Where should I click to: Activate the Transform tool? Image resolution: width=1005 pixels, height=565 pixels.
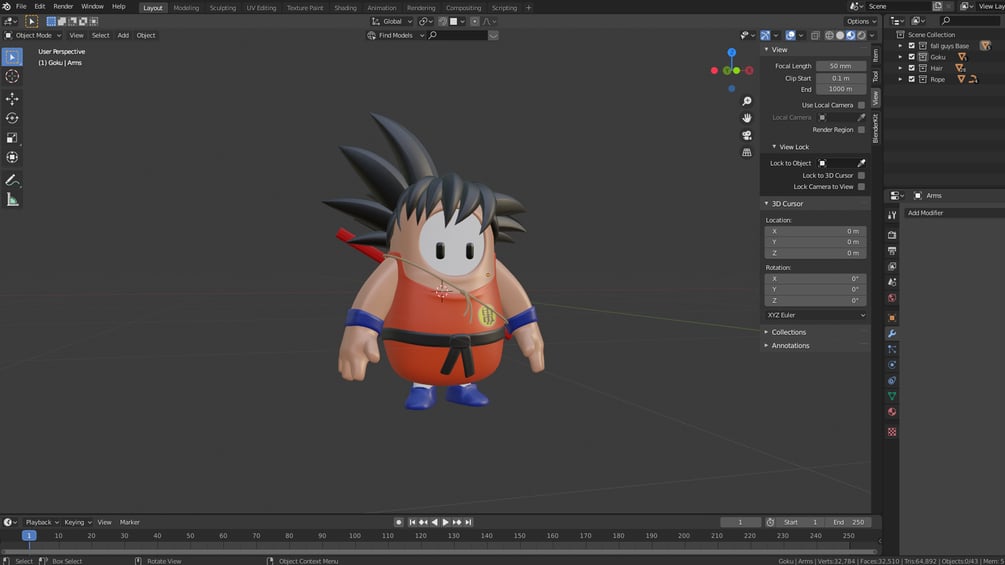pos(12,157)
